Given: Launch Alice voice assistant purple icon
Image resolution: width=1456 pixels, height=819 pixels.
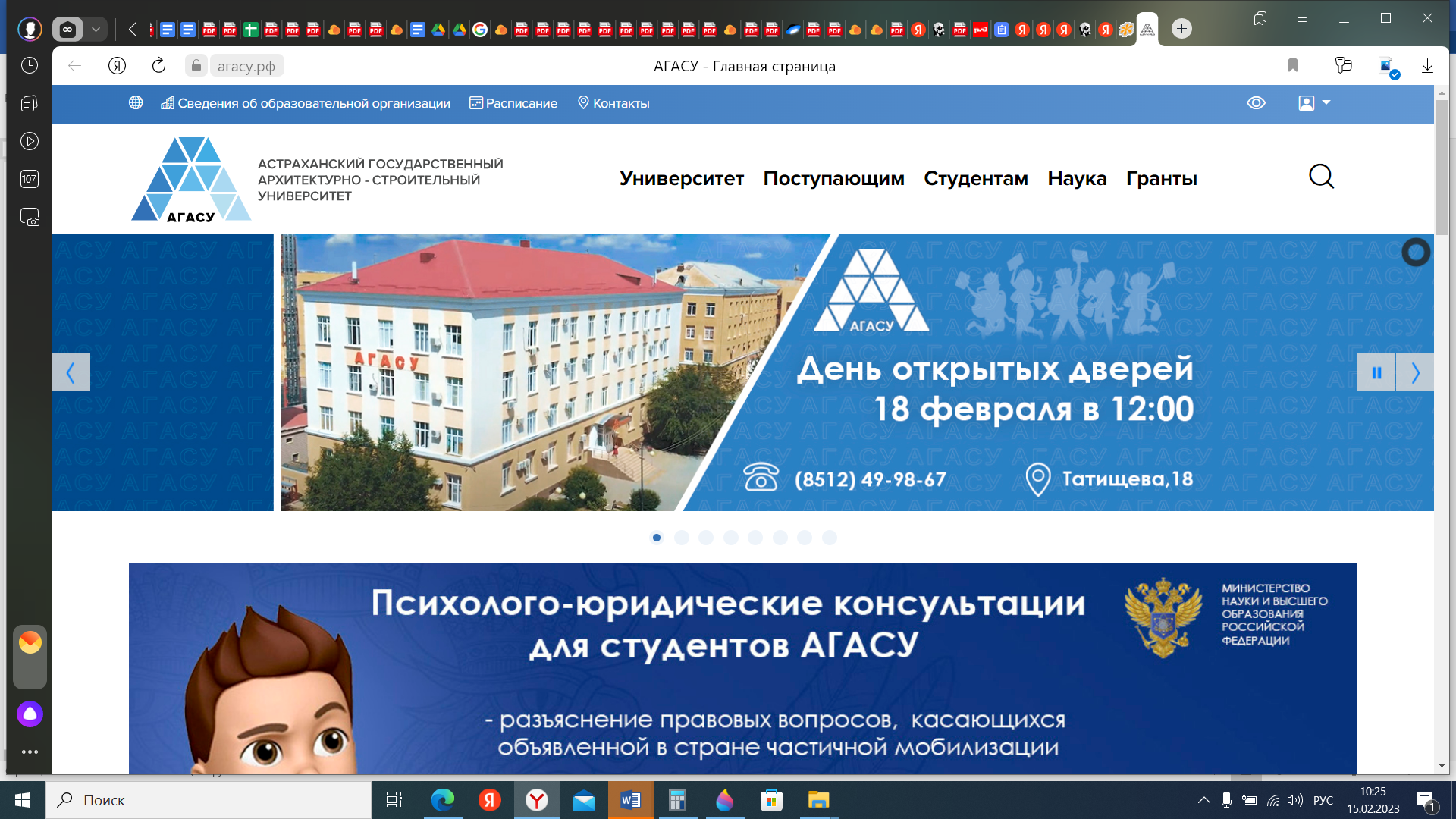Looking at the screenshot, I should [x=30, y=714].
